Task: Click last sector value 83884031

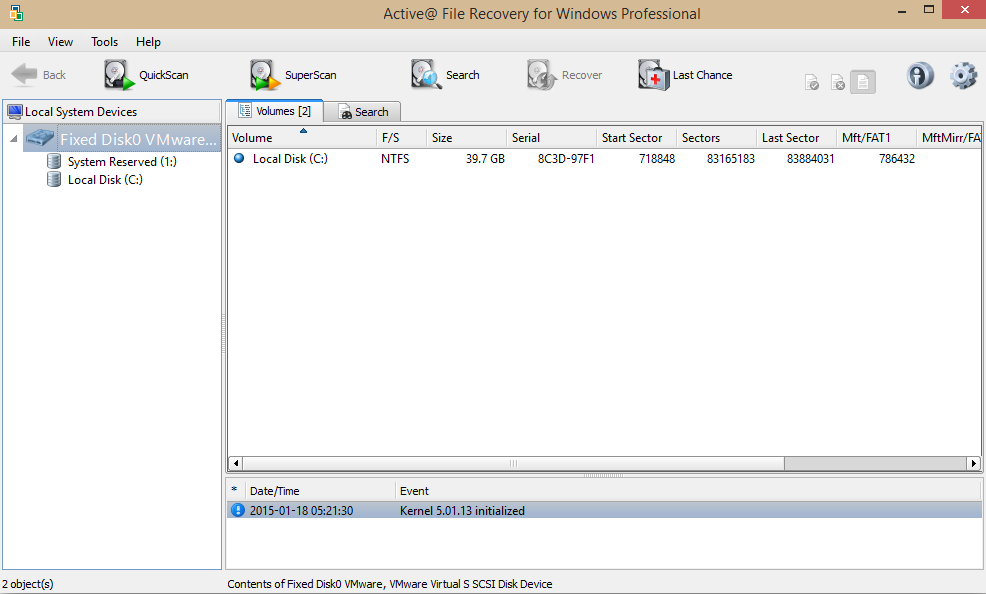Action: (x=811, y=158)
